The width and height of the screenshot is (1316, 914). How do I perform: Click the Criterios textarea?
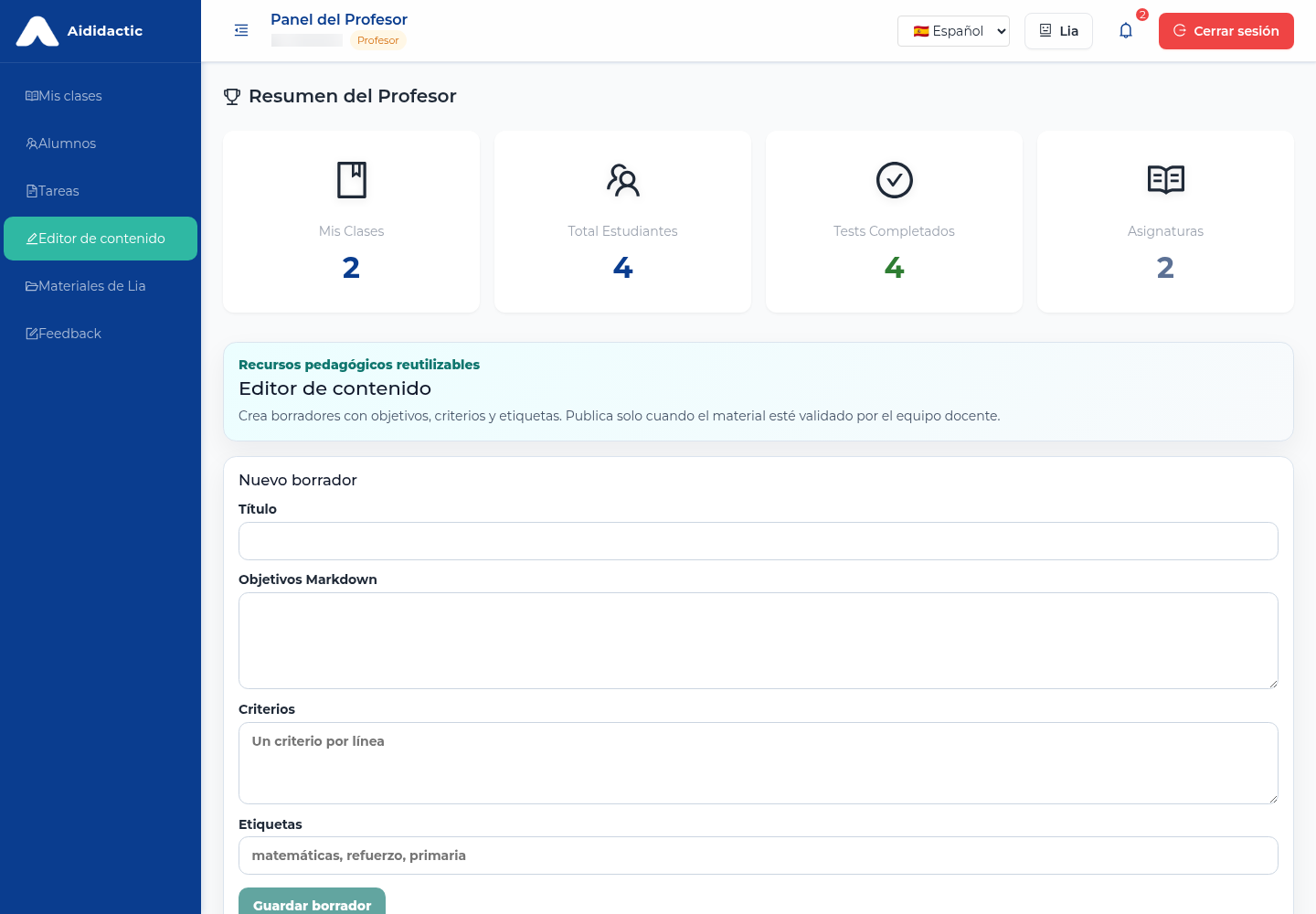pos(759,763)
